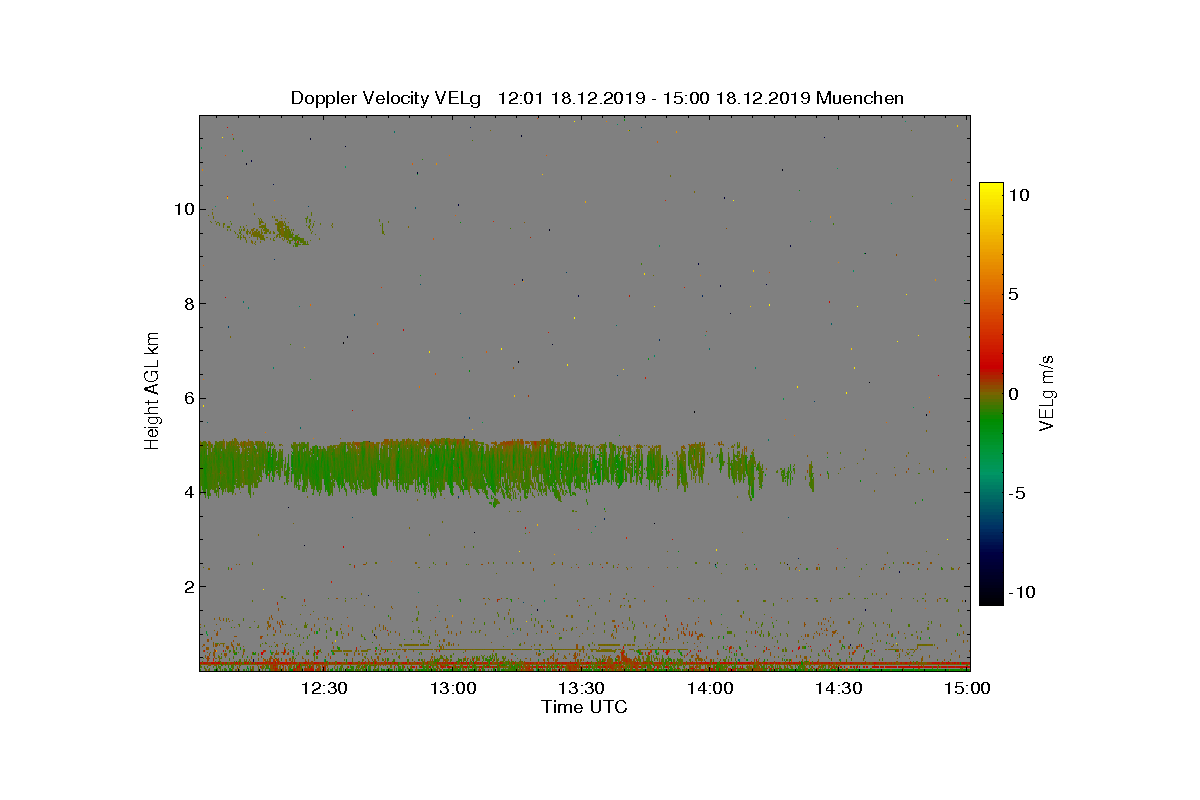The height and width of the screenshot is (800, 1200).
Task: Click the Height AGL km axis label
Action: [152, 391]
